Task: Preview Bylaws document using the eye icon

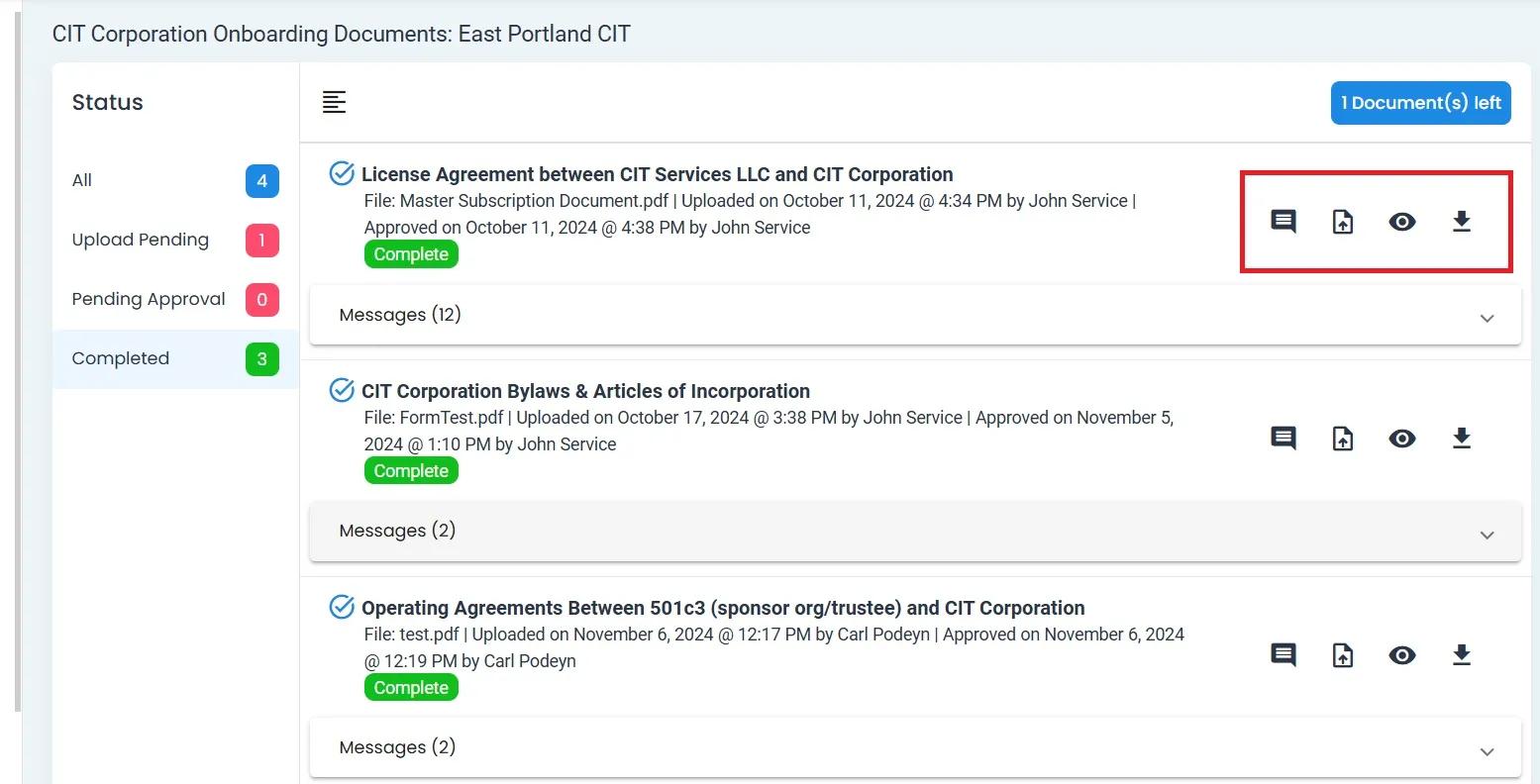Action: 1402,438
